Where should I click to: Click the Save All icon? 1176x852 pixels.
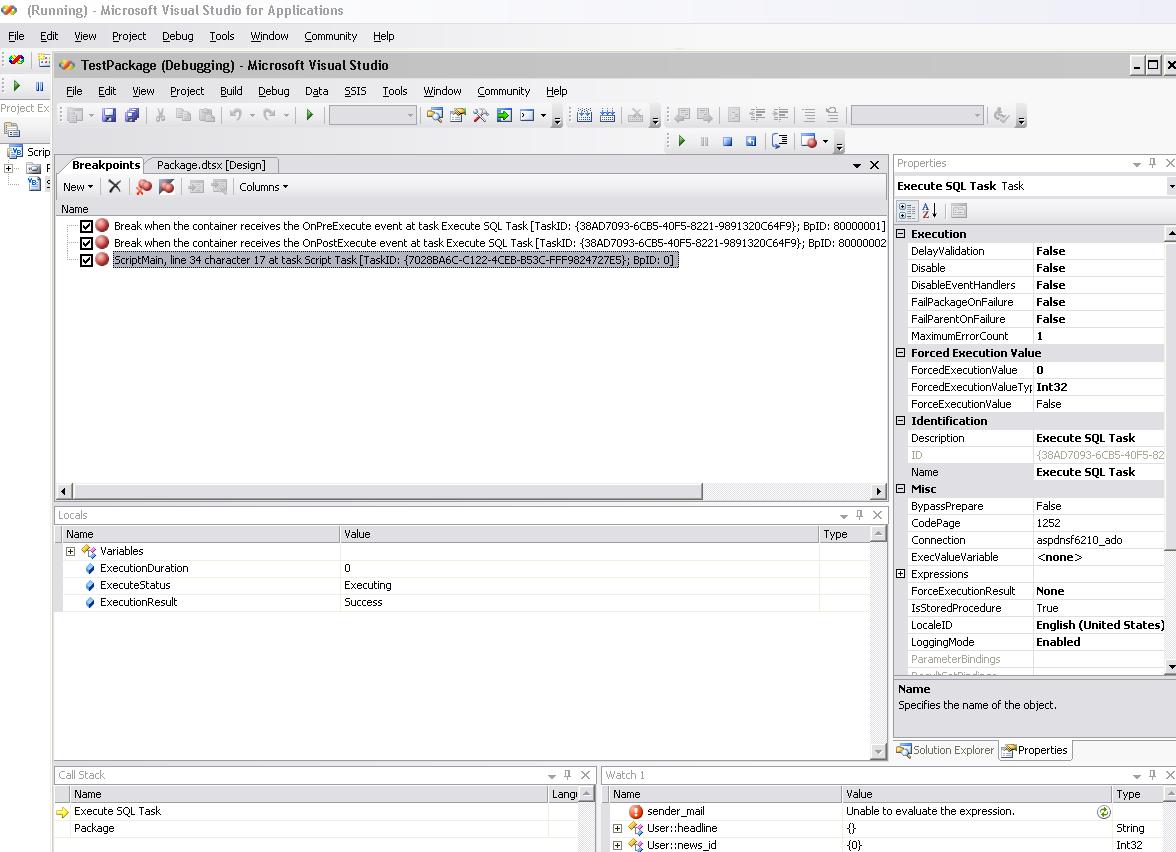coord(131,116)
